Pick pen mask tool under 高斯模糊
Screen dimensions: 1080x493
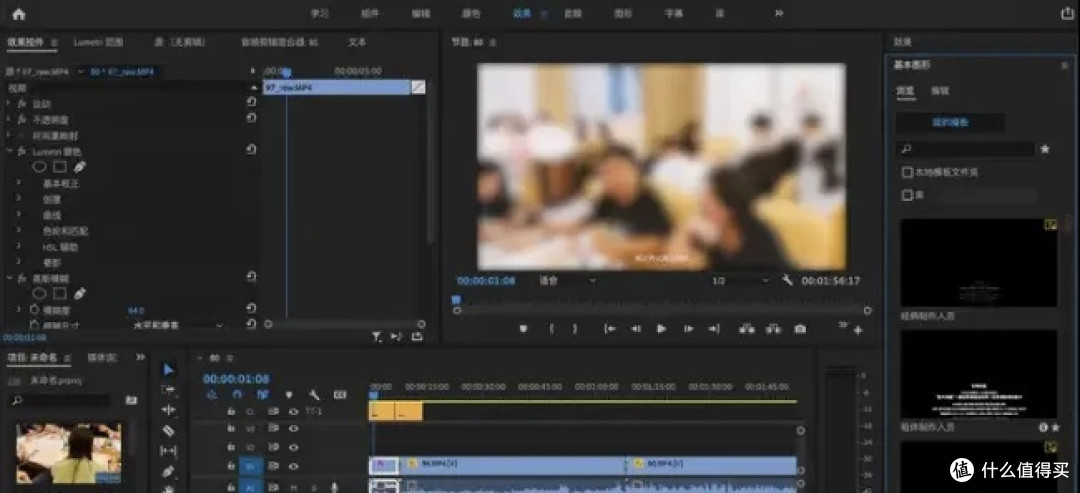point(80,293)
